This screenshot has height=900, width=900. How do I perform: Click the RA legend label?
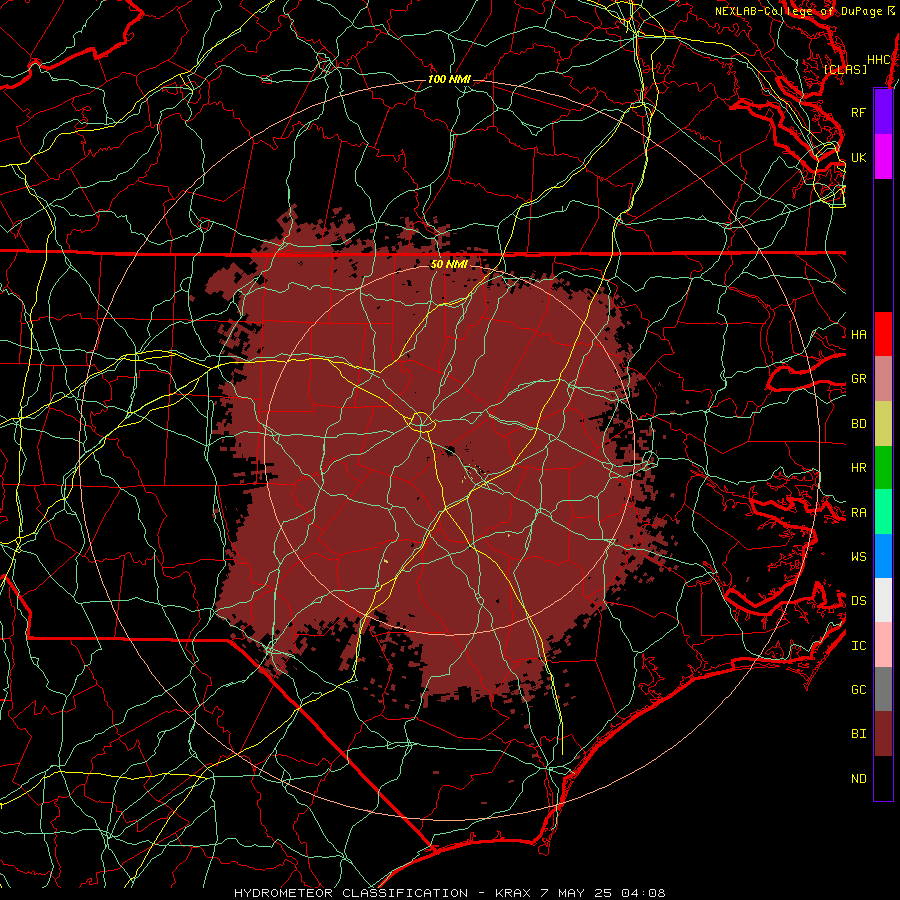[858, 513]
